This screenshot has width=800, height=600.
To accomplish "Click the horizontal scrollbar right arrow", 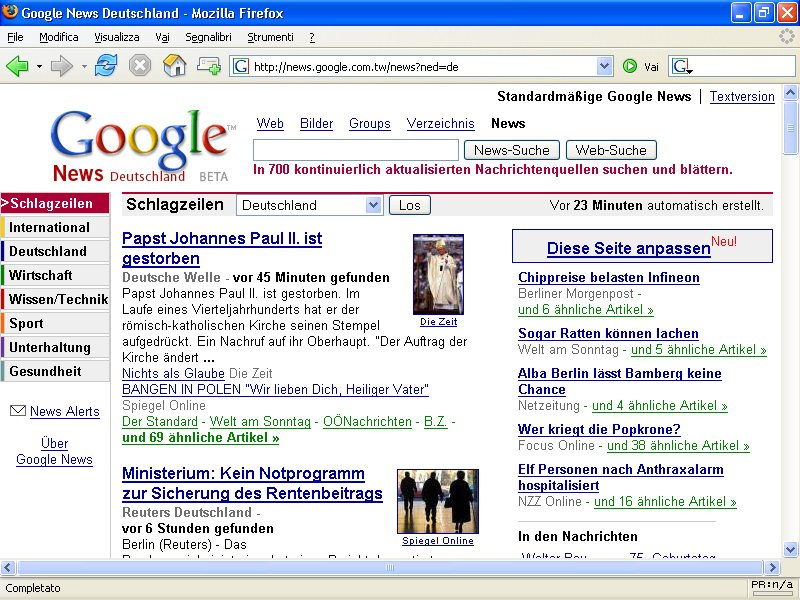I will coord(772,567).
